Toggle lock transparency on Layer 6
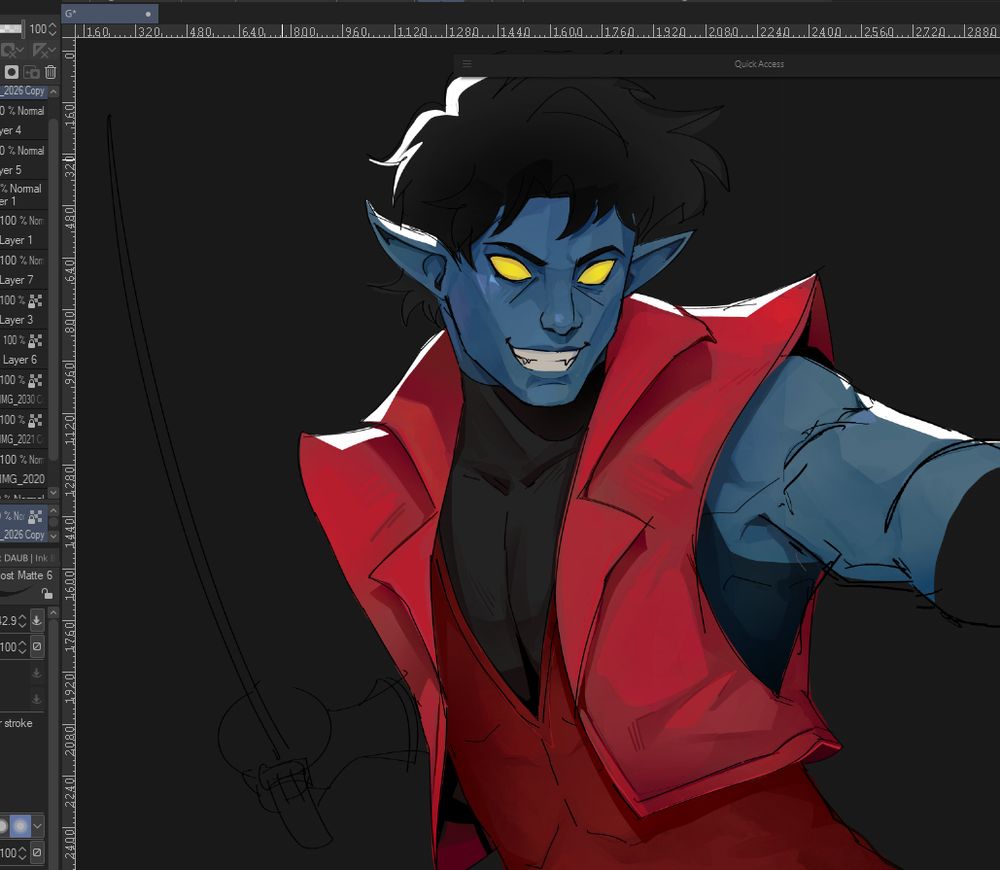The image size is (1000, 870). pyautogui.click(x=35, y=340)
